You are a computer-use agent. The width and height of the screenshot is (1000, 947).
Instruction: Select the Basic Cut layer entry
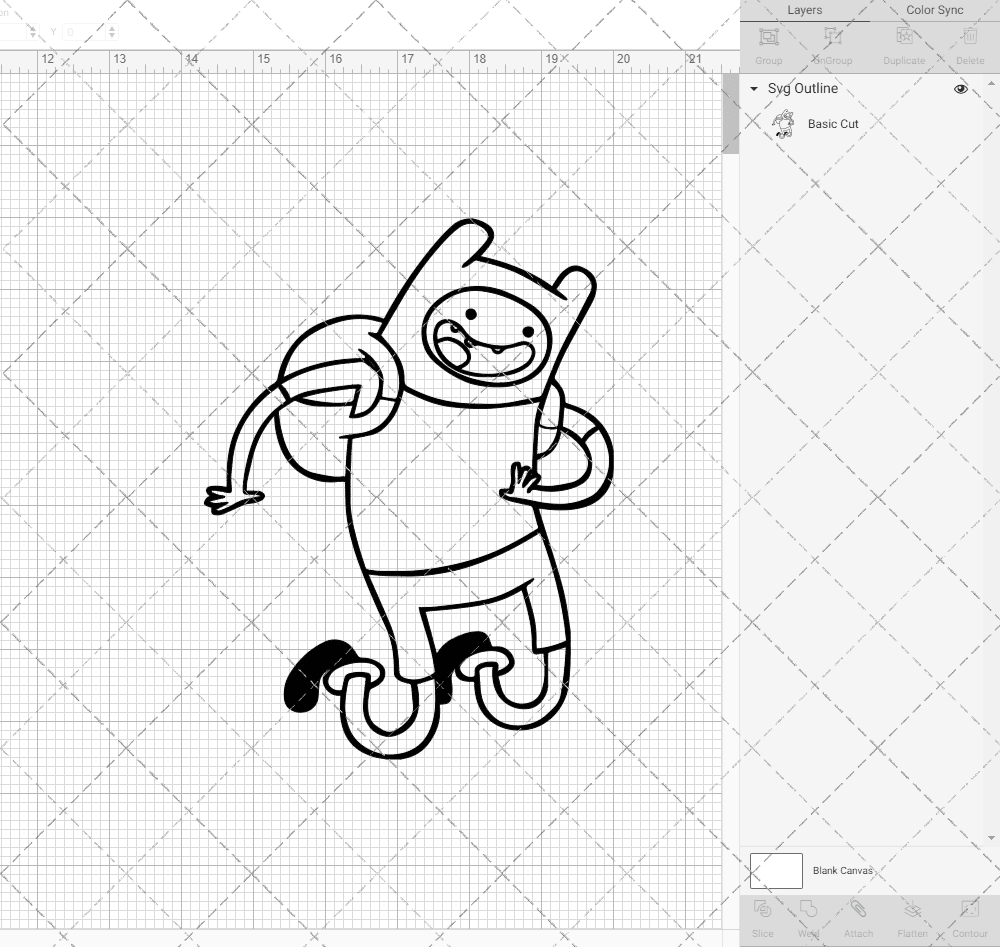(x=831, y=124)
